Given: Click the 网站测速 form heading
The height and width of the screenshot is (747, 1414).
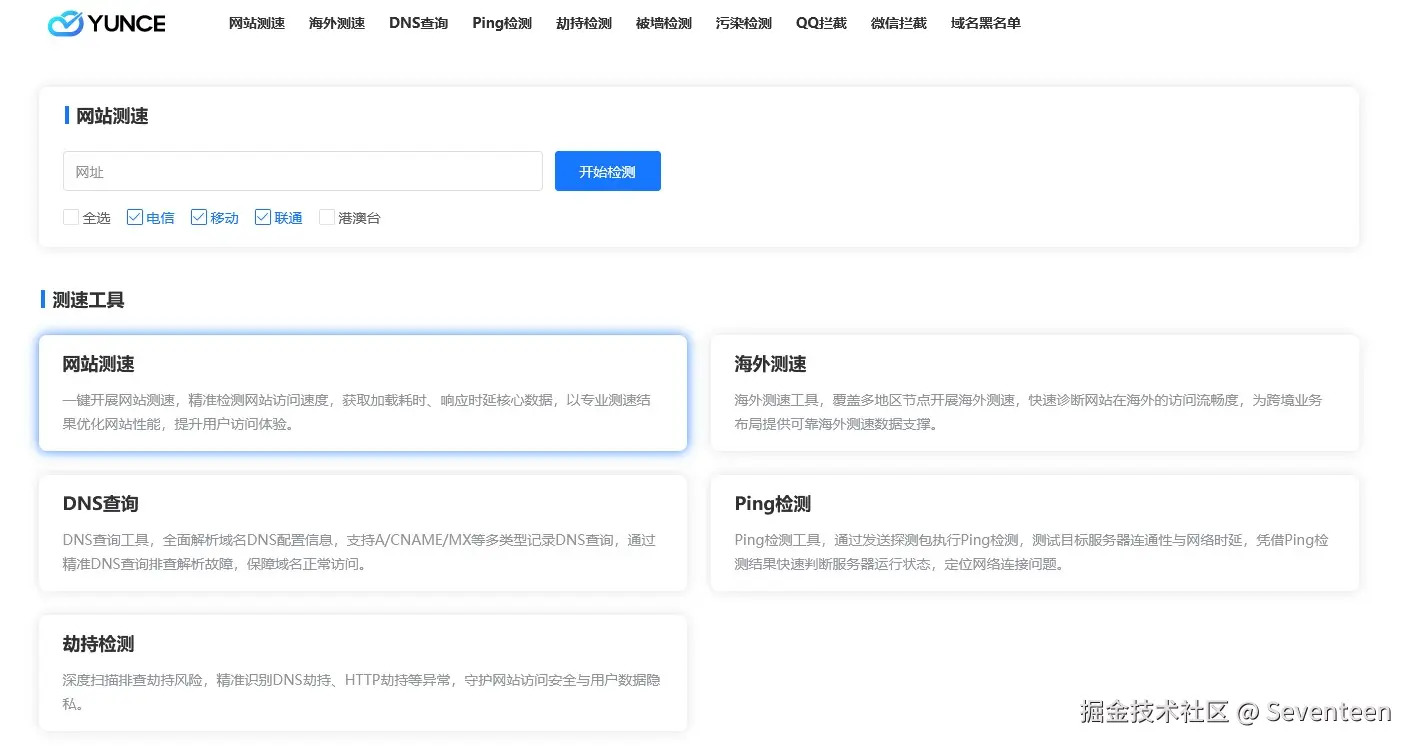Looking at the screenshot, I should tap(112, 116).
